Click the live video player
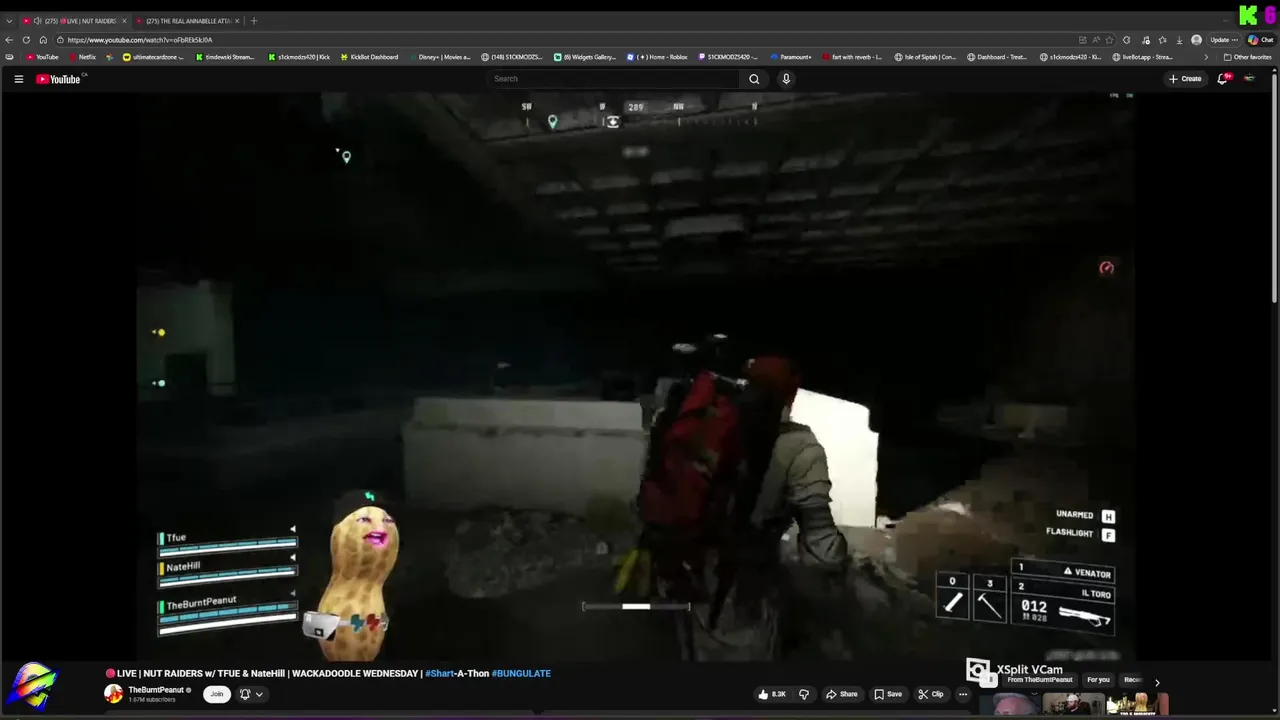 pos(635,376)
